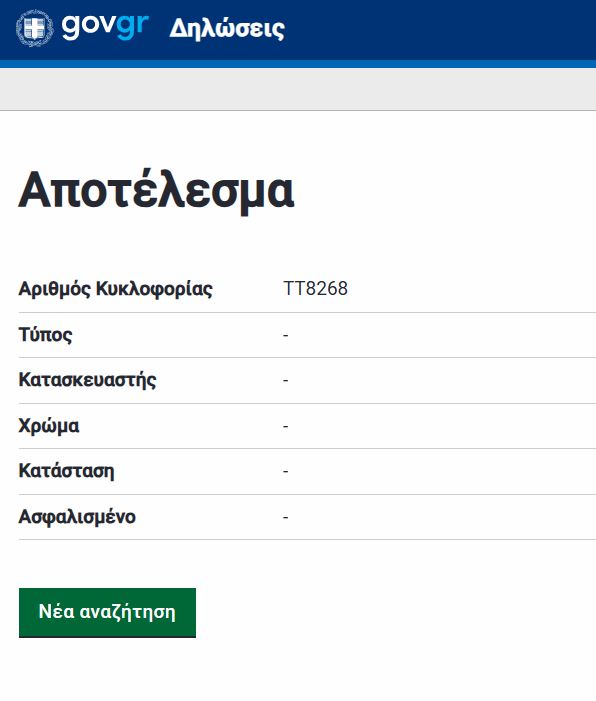Click the blue 'gr' part of logo
Image resolution: width=596 pixels, height=701 pixels.
(x=132, y=27)
